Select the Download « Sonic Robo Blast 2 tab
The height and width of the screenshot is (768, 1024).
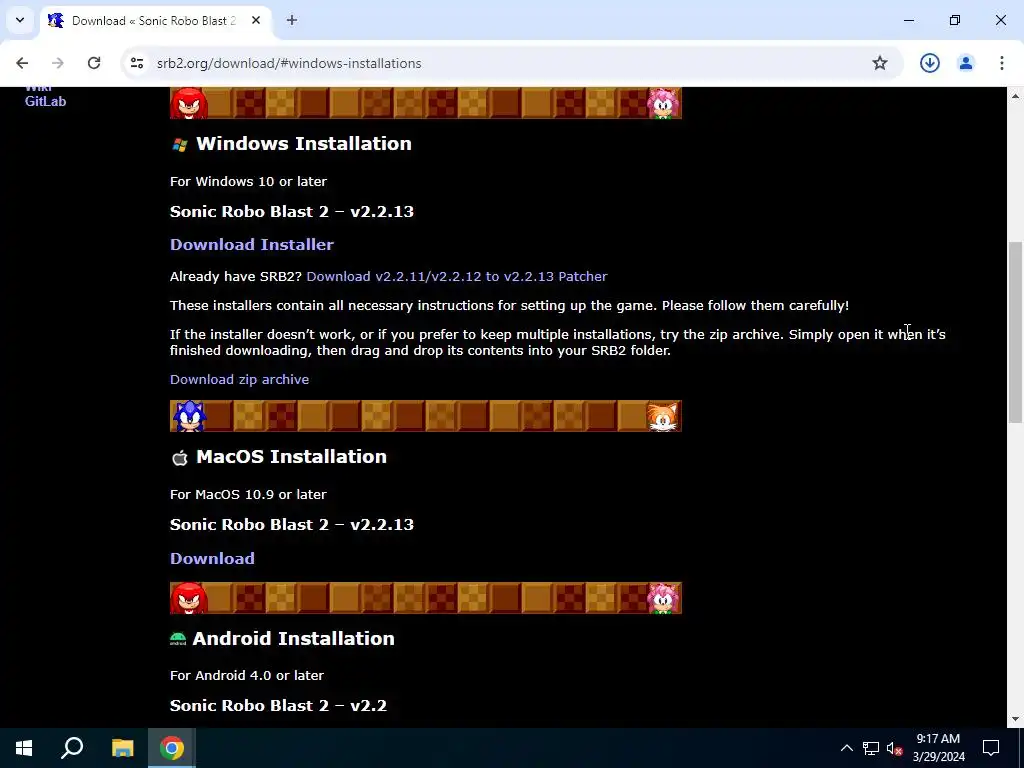[x=156, y=21]
